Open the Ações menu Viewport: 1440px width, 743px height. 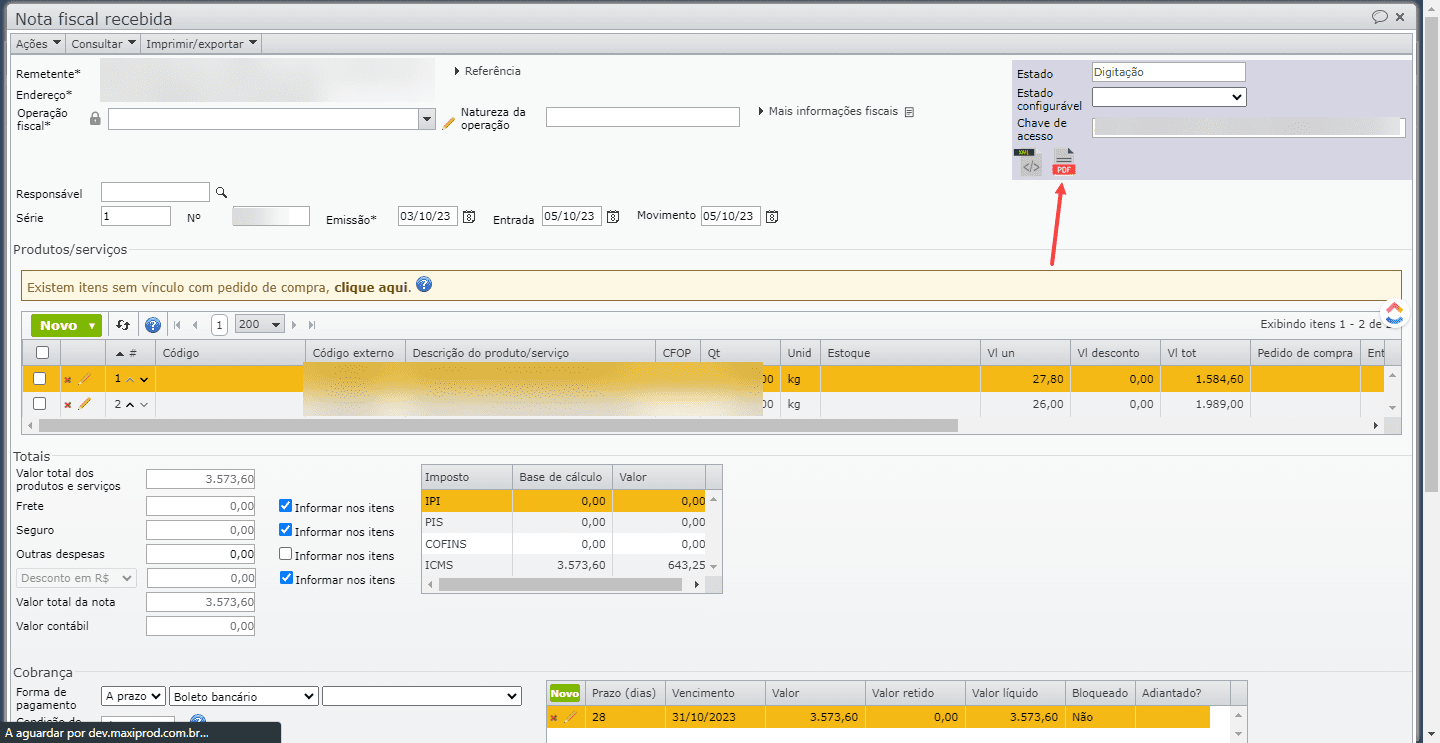(39, 43)
